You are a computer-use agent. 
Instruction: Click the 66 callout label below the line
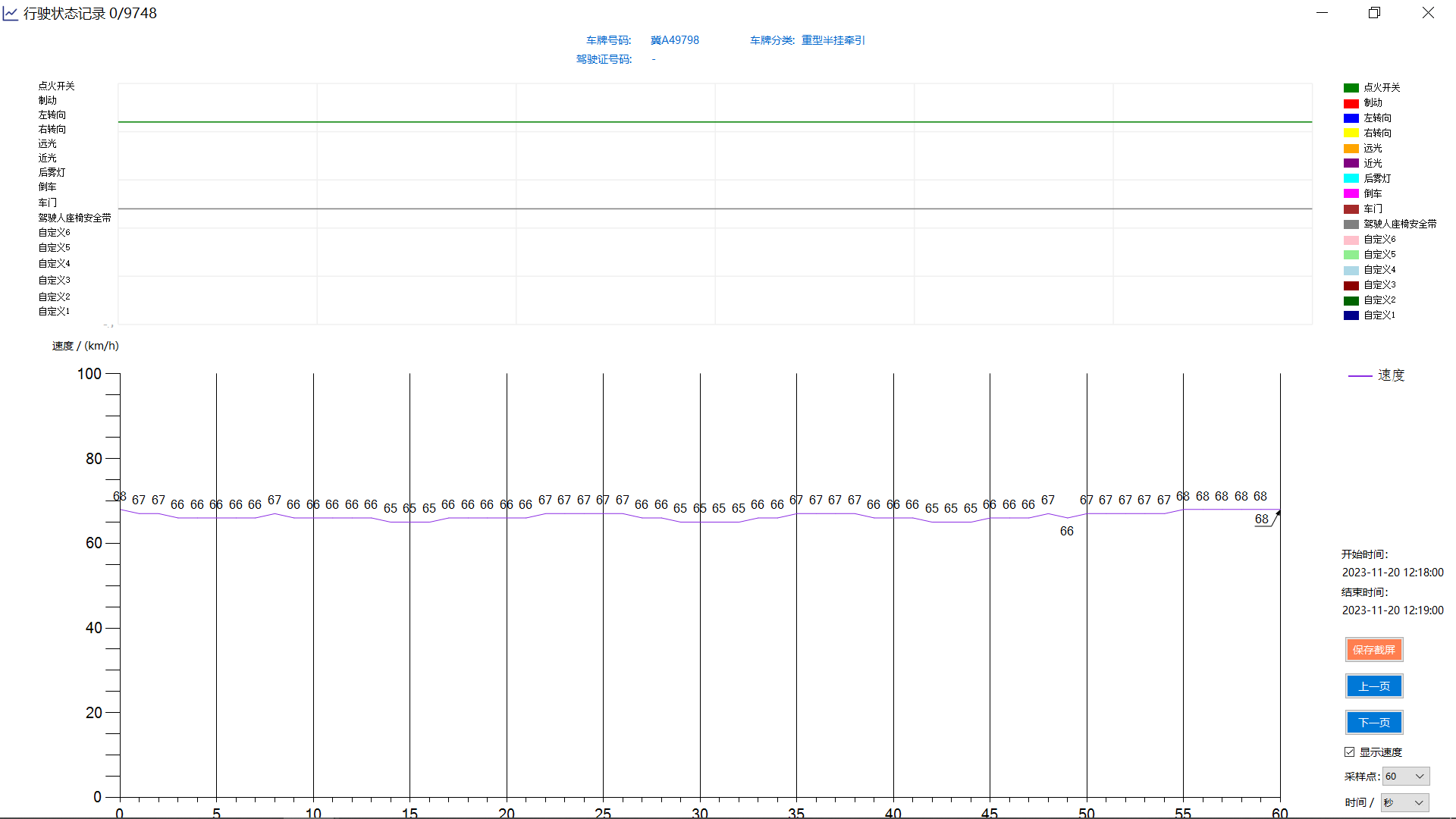(x=1067, y=532)
